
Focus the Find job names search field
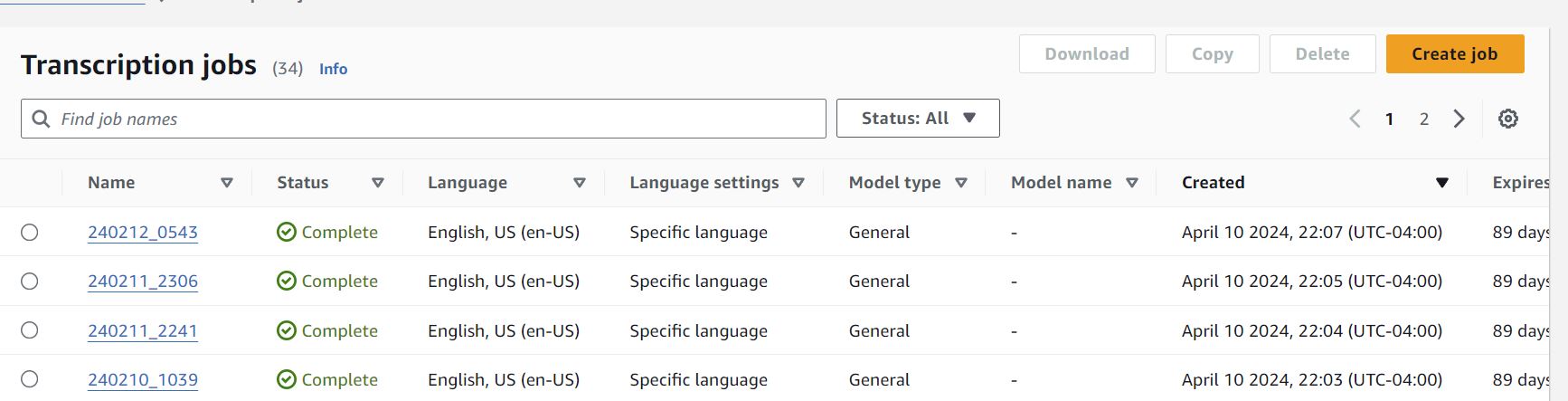tap(434, 119)
